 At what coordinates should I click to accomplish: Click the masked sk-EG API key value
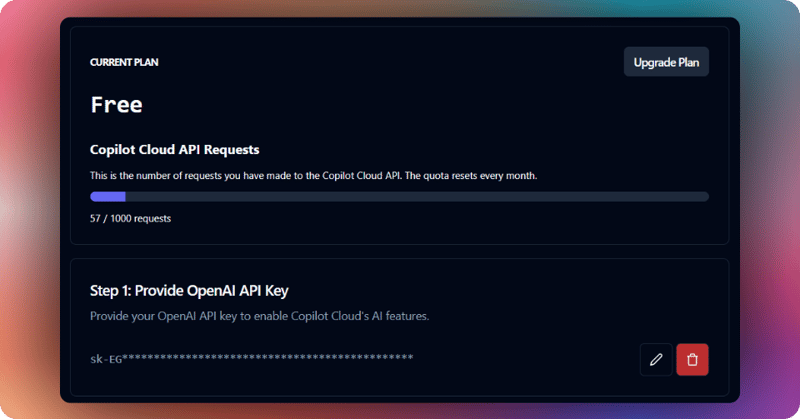pos(252,358)
